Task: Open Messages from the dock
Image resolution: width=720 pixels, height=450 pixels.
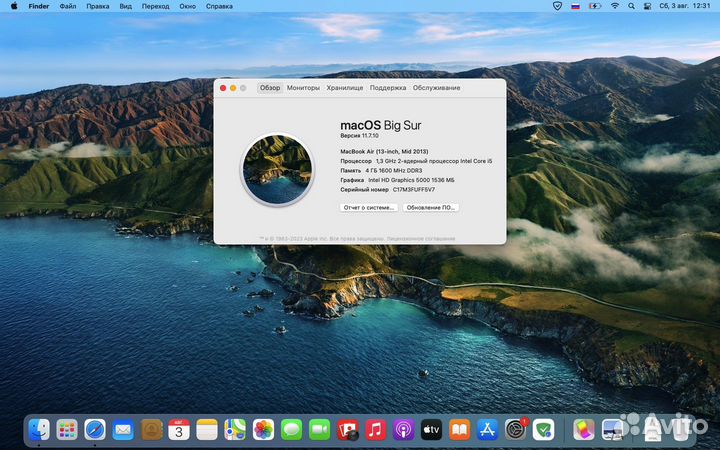Action: [292, 430]
